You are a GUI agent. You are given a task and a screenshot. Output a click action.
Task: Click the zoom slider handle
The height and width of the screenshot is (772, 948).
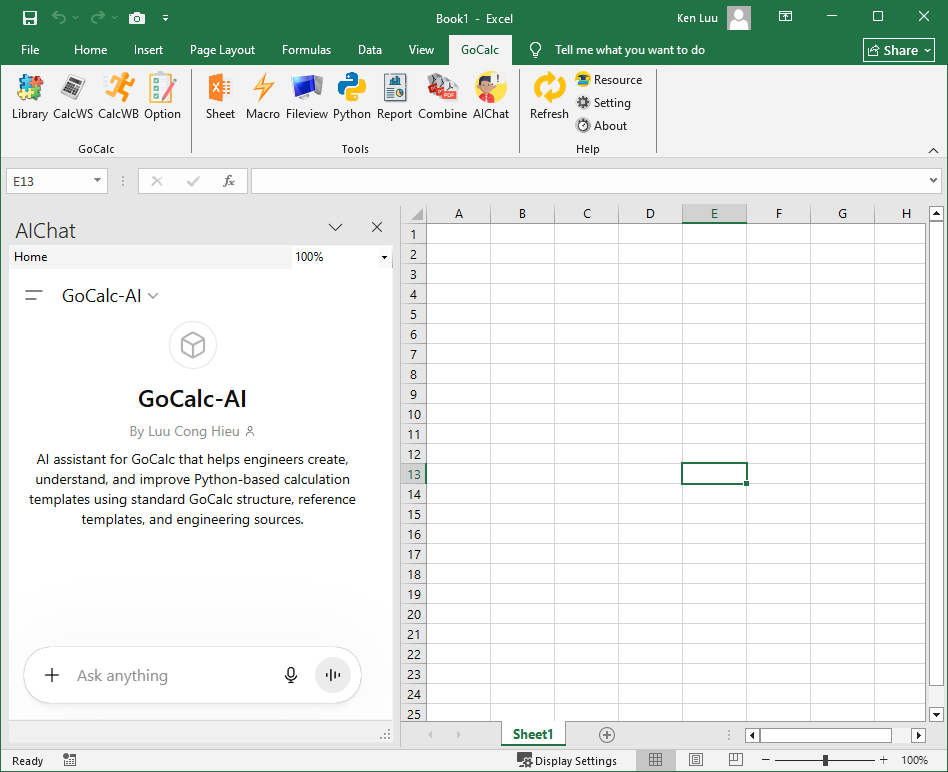(825, 760)
